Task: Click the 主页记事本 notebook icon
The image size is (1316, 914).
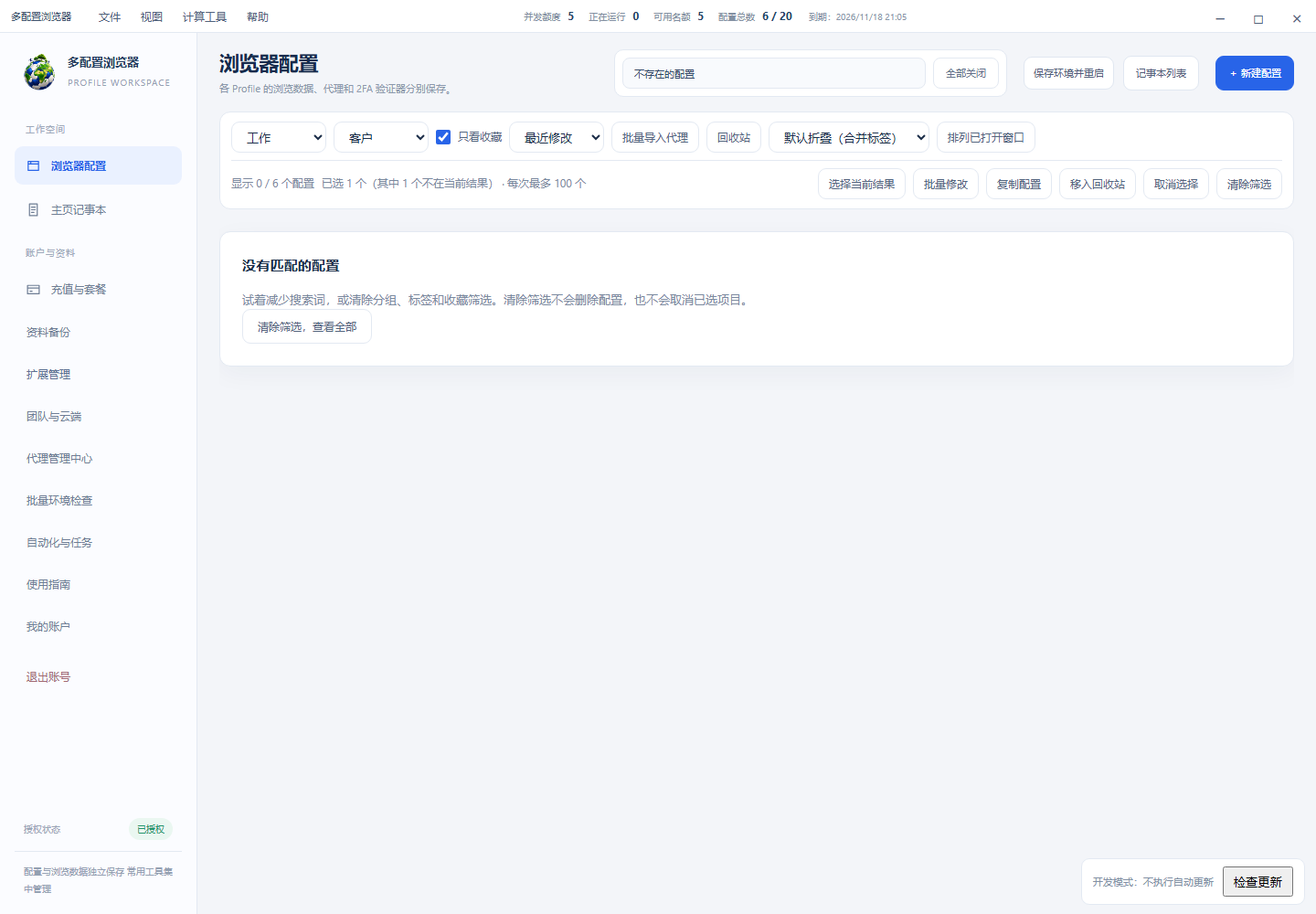Action: point(34,210)
